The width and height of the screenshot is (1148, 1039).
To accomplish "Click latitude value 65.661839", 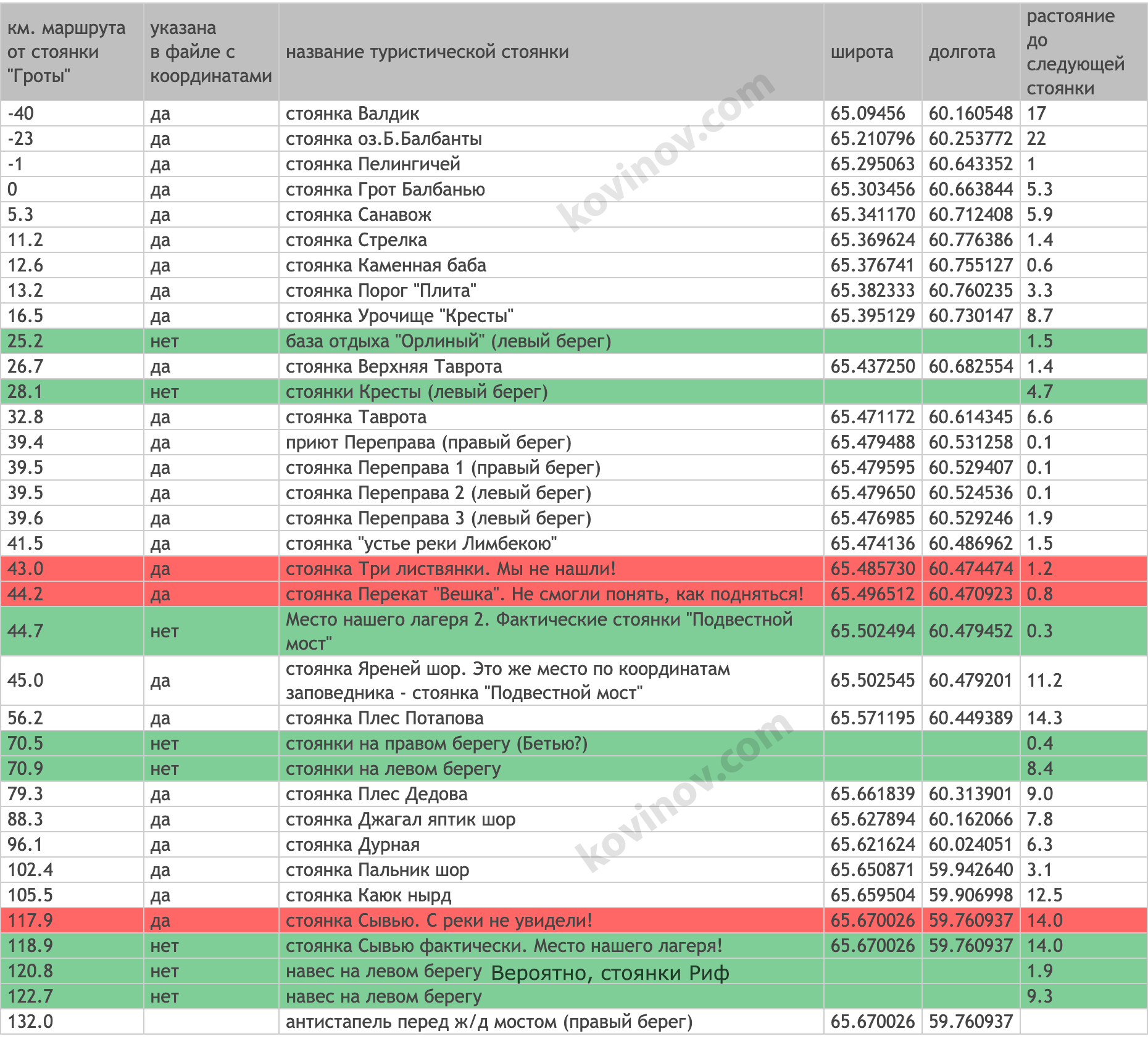I will pos(873,794).
